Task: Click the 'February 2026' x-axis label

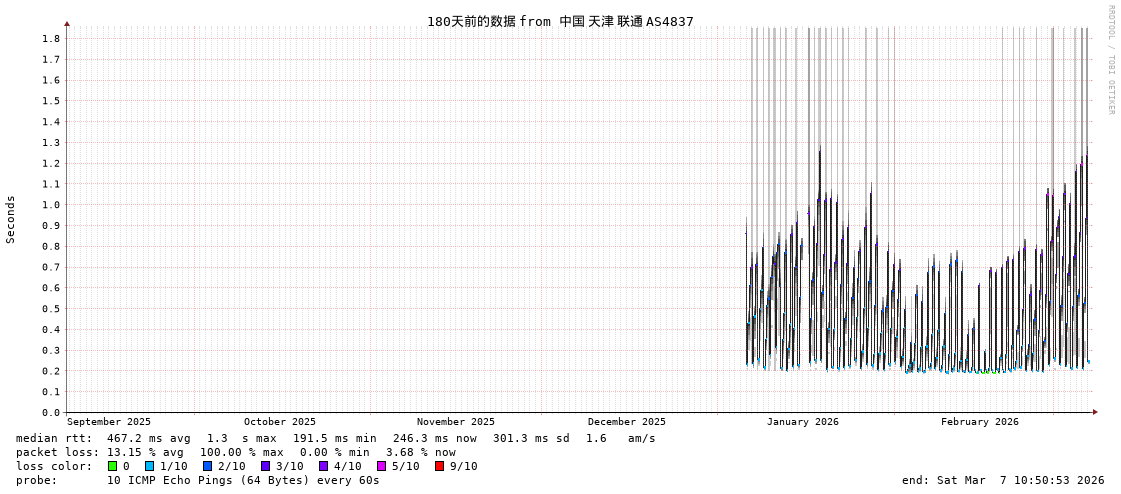Action: (979, 422)
